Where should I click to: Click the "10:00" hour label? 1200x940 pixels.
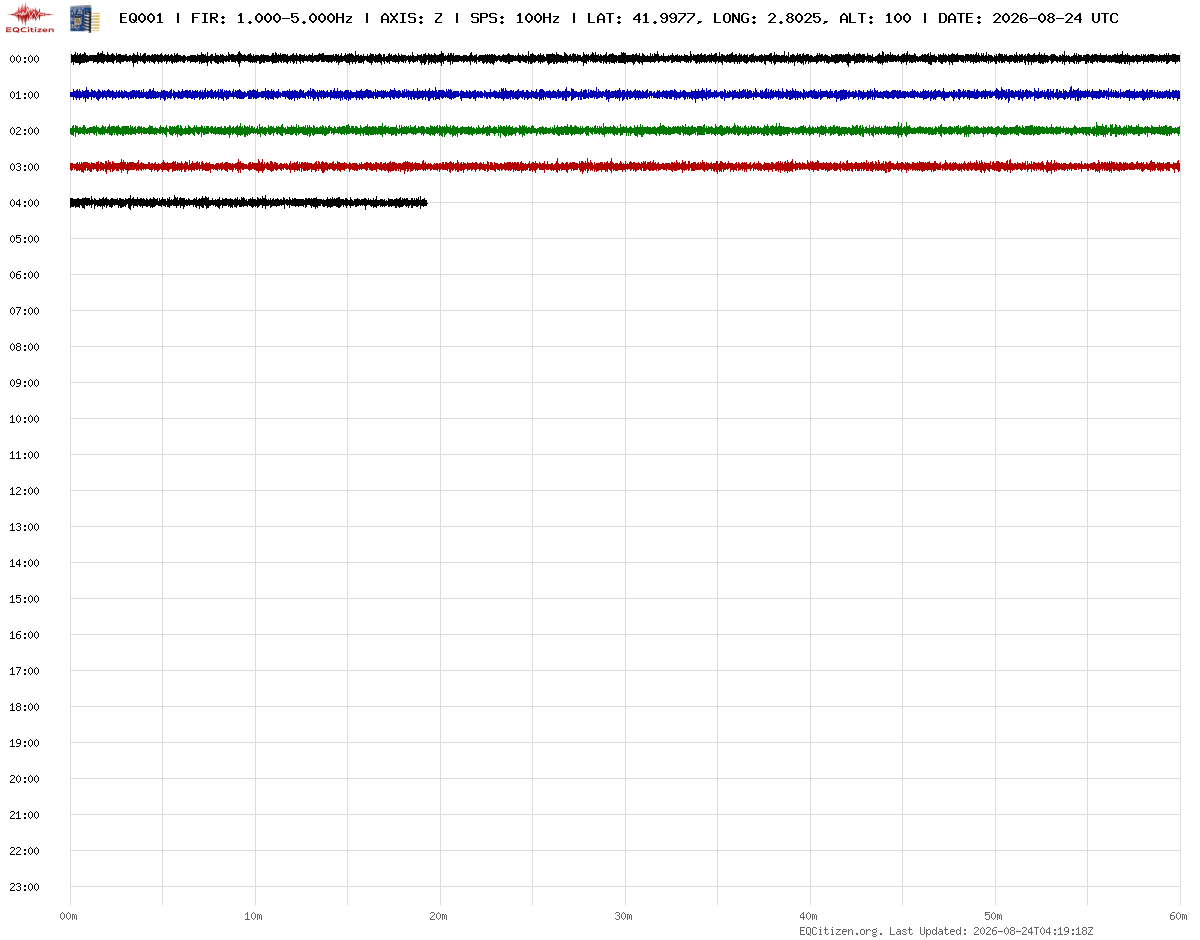(24, 419)
